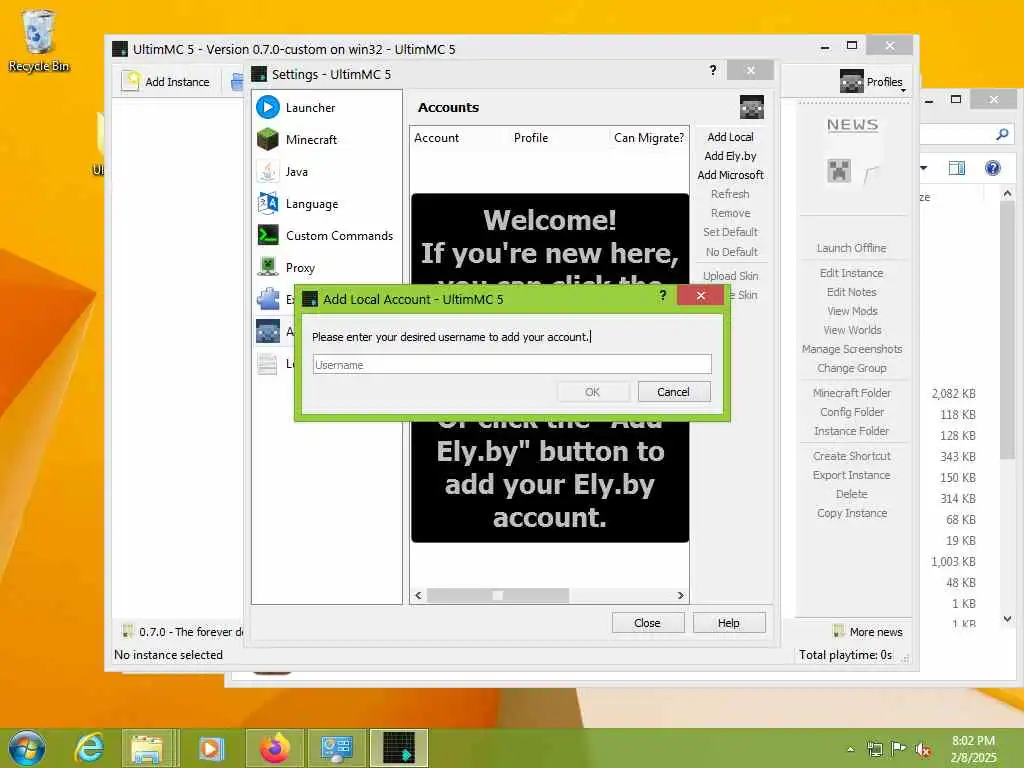Click the help question mark in Add Local Account dialog
Screen dimensions: 1024x768
point(662,295)
